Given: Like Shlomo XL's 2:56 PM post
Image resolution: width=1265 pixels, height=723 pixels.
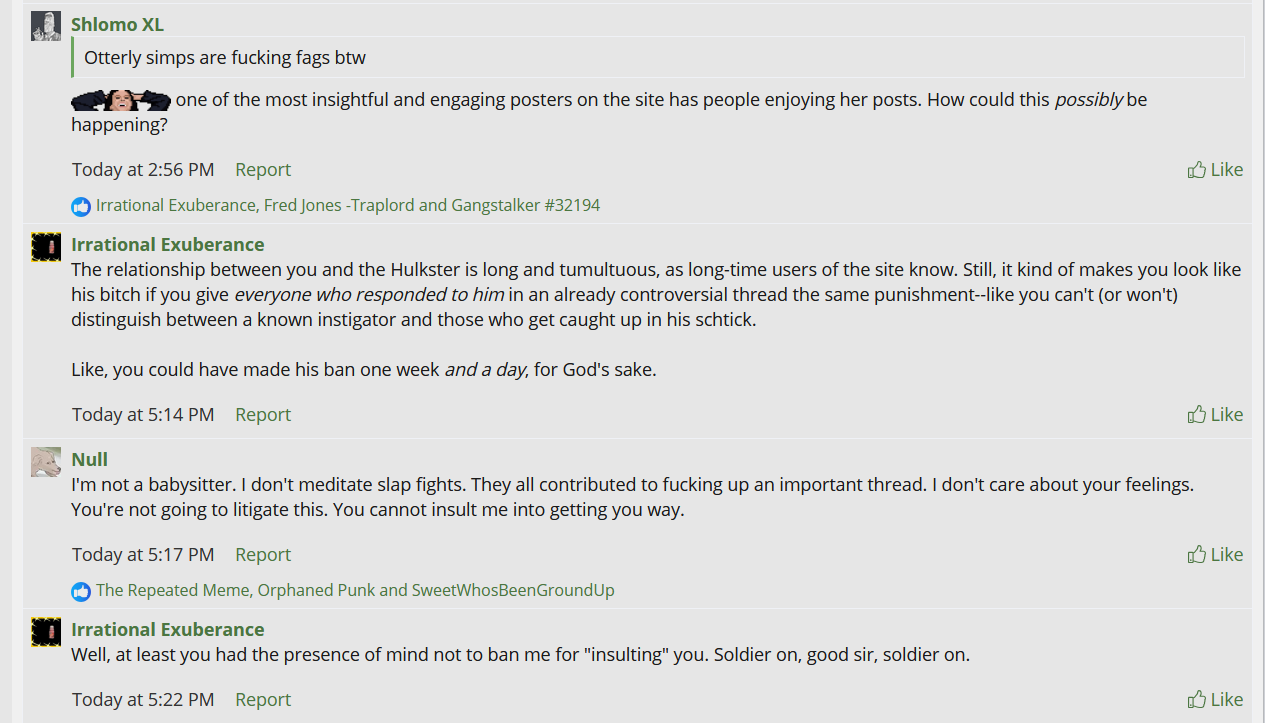Looking at the screenshot, I should coord(1215,170).
